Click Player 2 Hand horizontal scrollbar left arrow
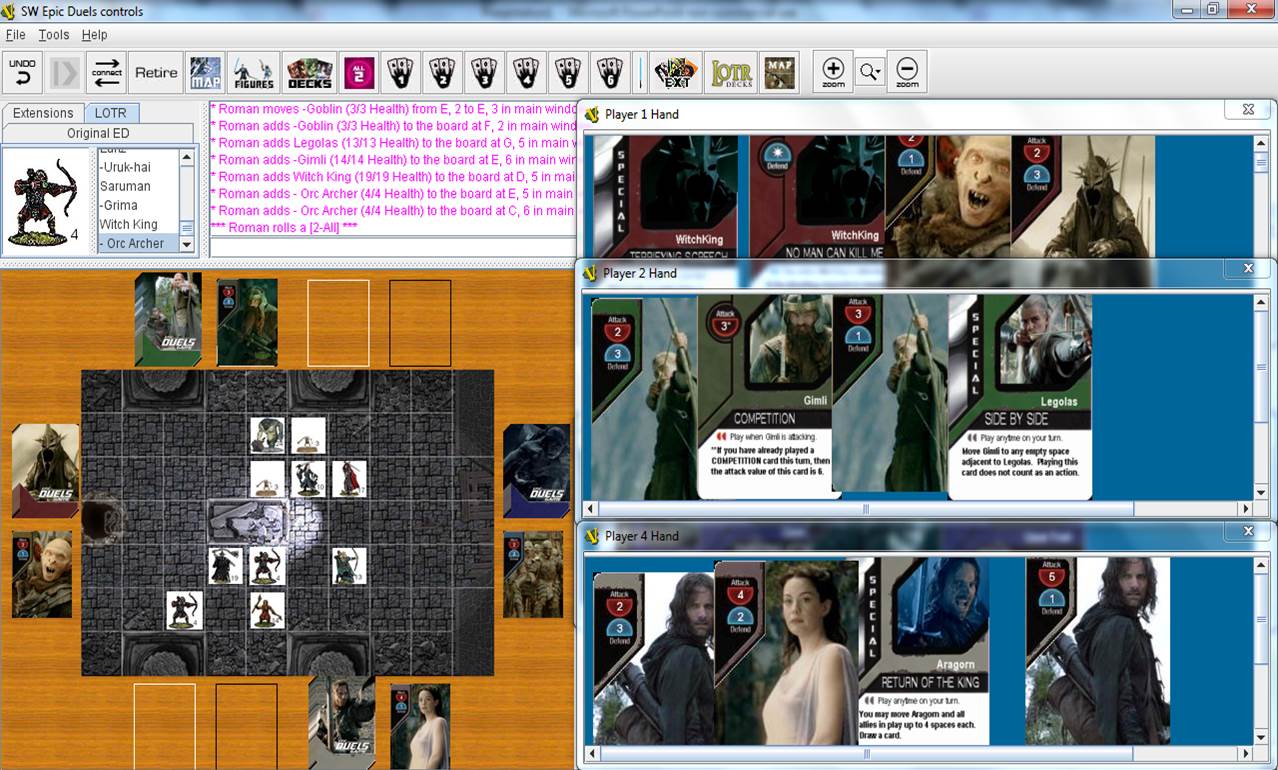Screen dimensions: 1278x770 [591, 509]
